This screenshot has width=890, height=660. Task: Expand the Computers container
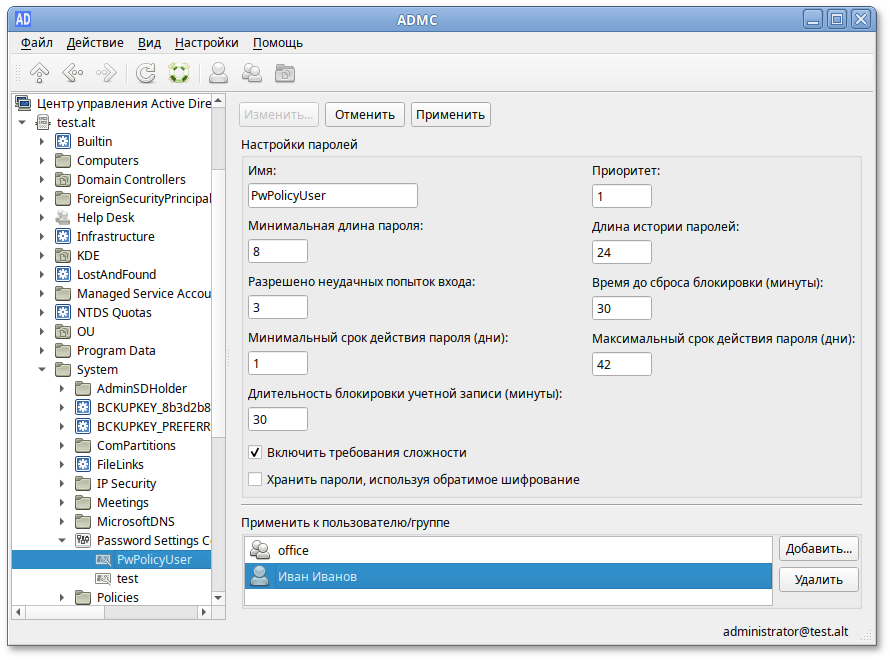tap(42, 161)
